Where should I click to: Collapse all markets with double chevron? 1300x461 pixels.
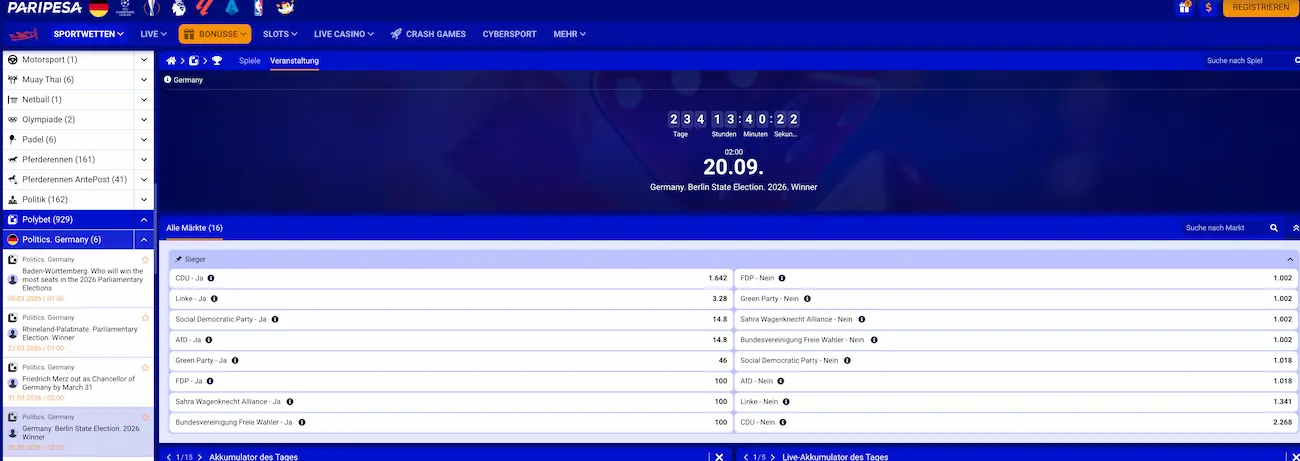click(1296, 228)
